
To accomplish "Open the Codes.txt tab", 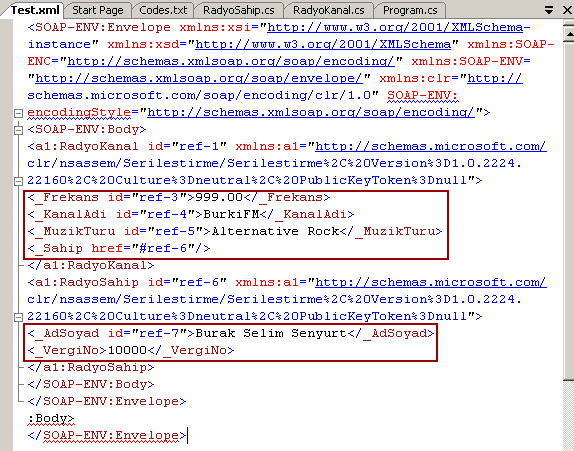I will coord(163,10).
